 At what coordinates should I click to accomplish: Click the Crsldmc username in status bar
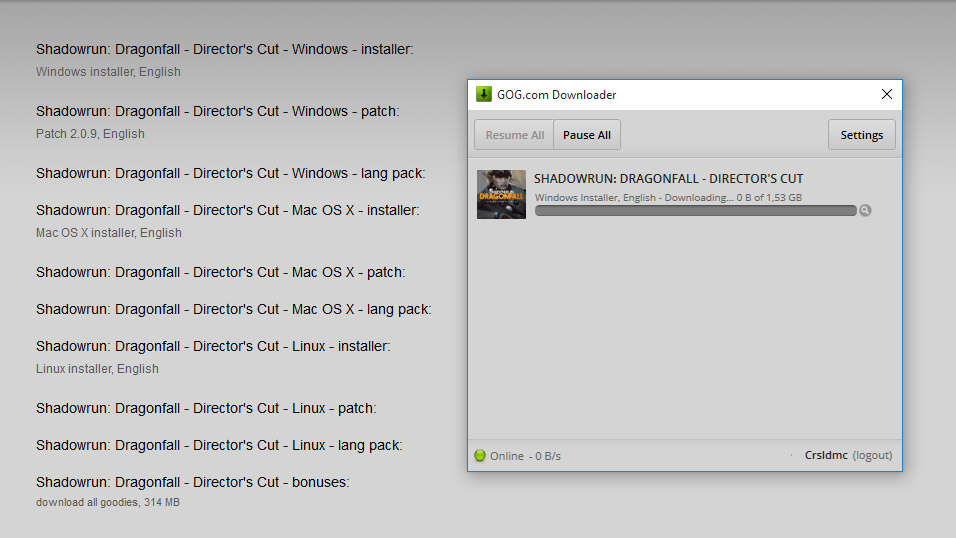[x=826, y=455]
